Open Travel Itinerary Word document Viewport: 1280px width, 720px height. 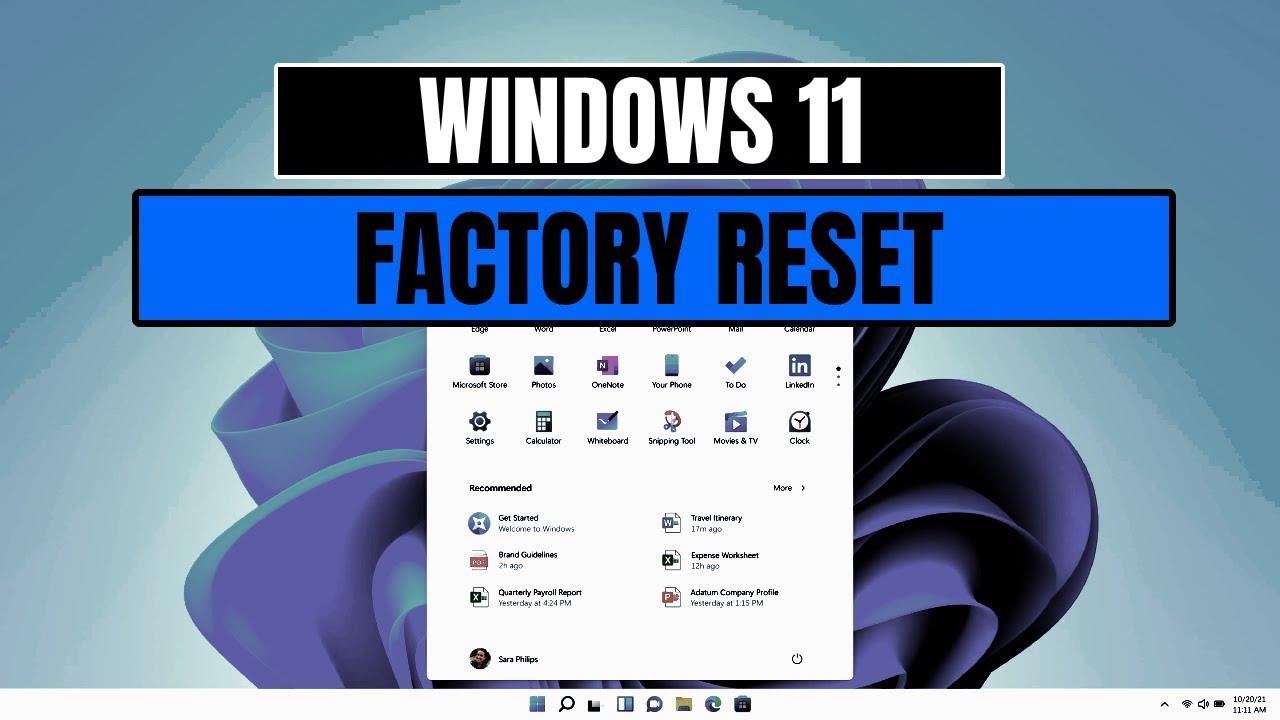pos(701,523)
